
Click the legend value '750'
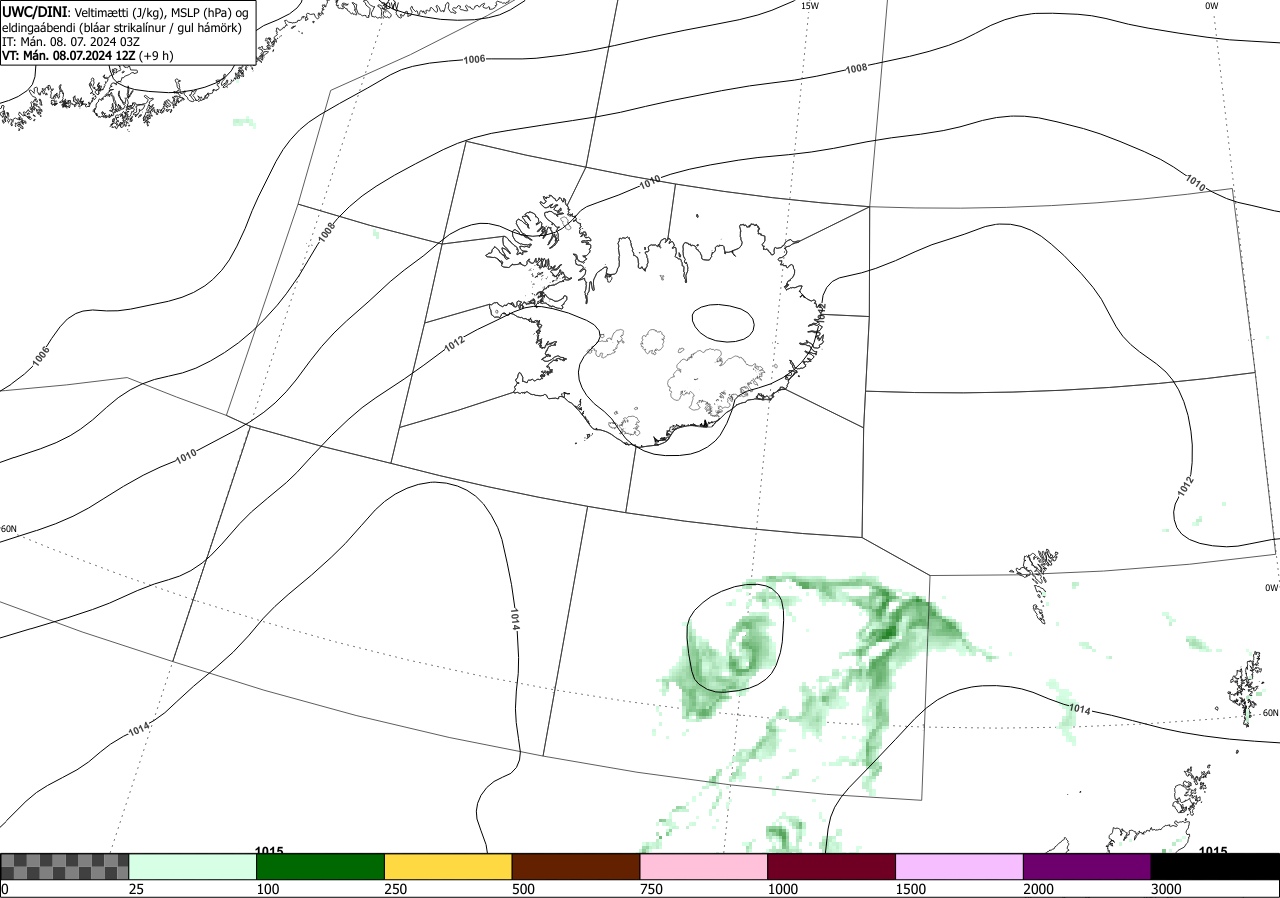pos(652,889)
